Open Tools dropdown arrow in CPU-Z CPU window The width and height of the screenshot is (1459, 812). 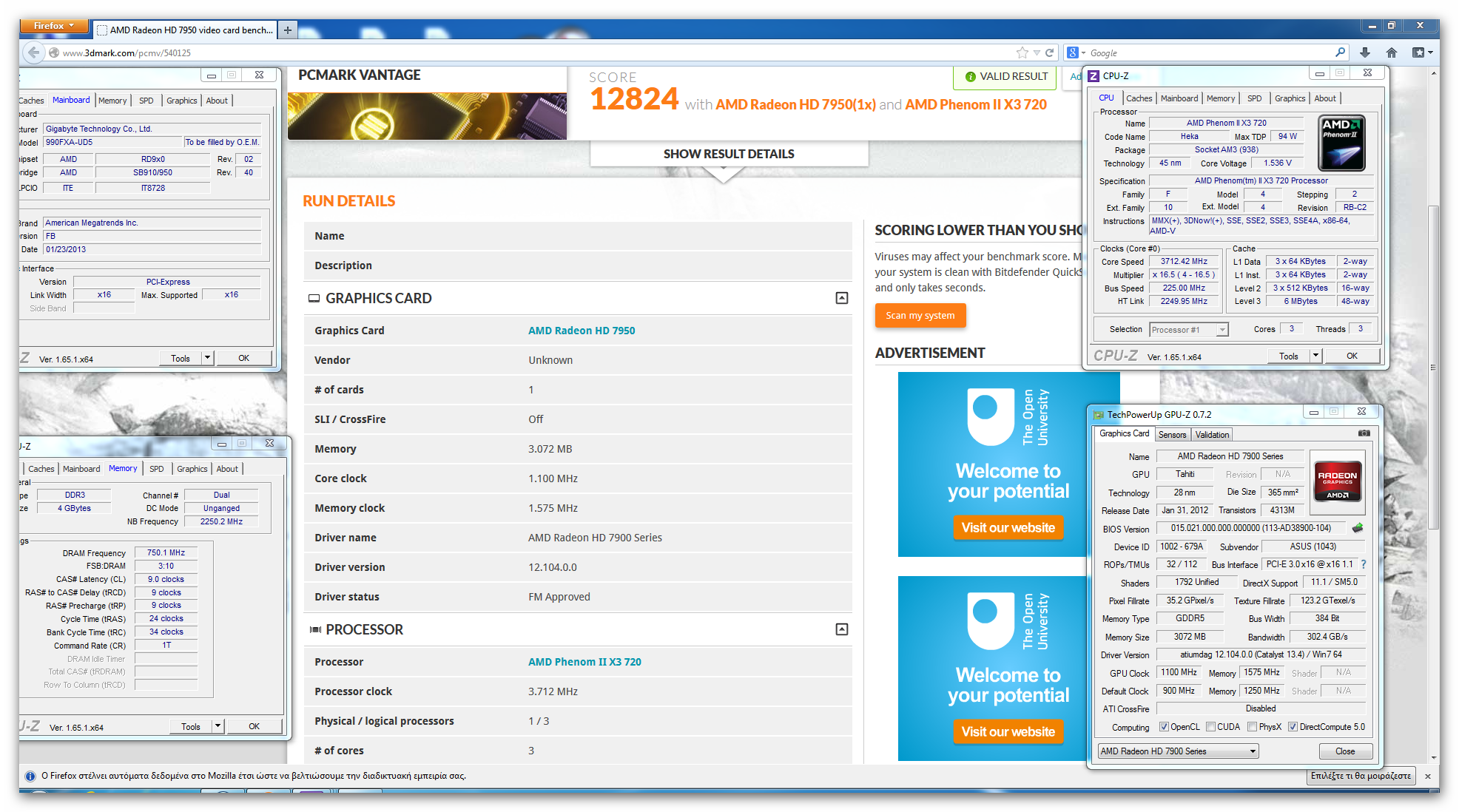(1315, 356)
